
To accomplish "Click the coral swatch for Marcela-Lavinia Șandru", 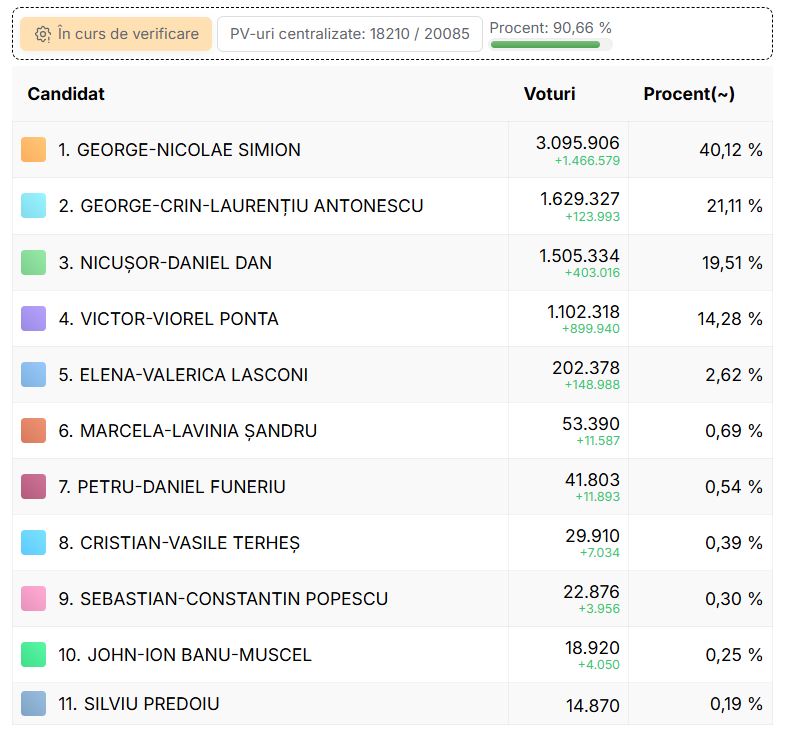I will [33, 430].
